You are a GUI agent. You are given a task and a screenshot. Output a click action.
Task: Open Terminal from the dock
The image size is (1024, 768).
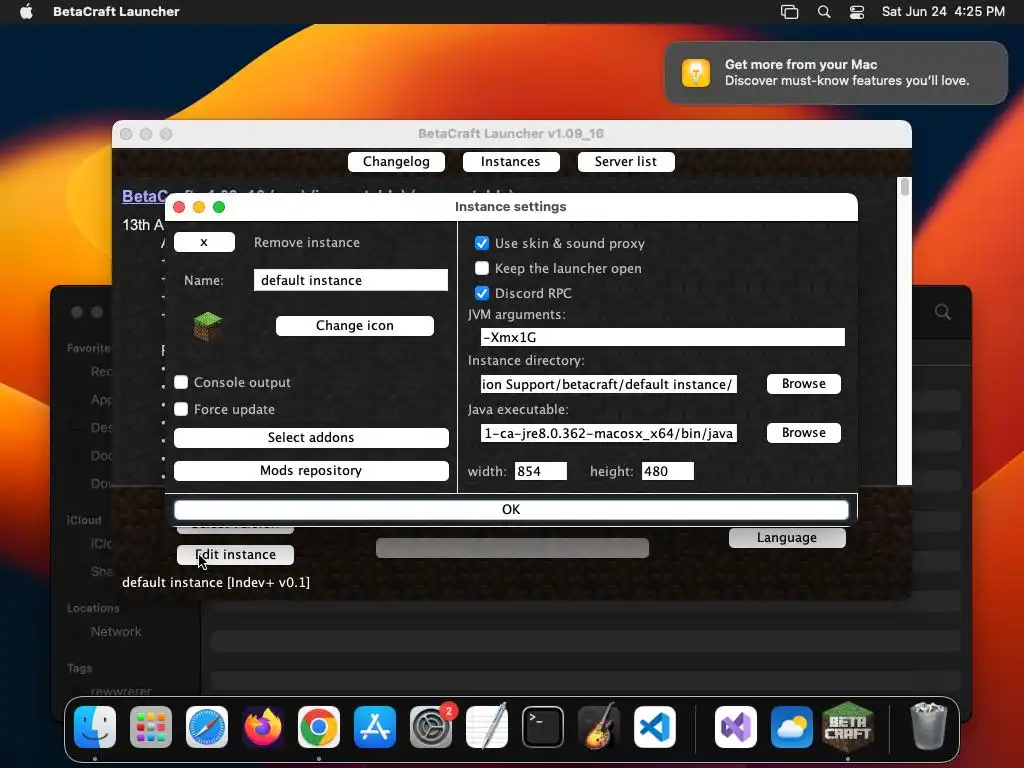tap(543, 726)
